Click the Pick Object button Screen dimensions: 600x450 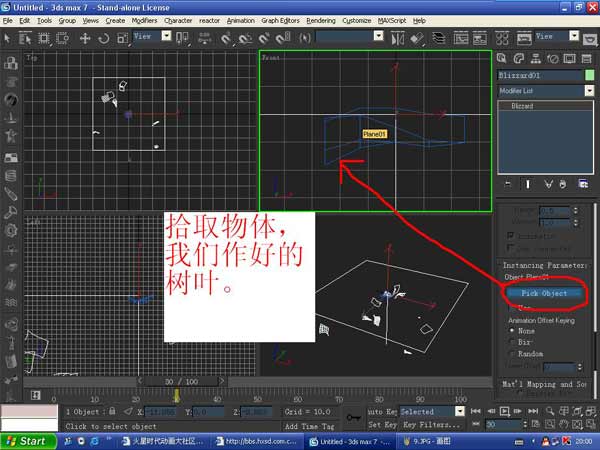544,293
